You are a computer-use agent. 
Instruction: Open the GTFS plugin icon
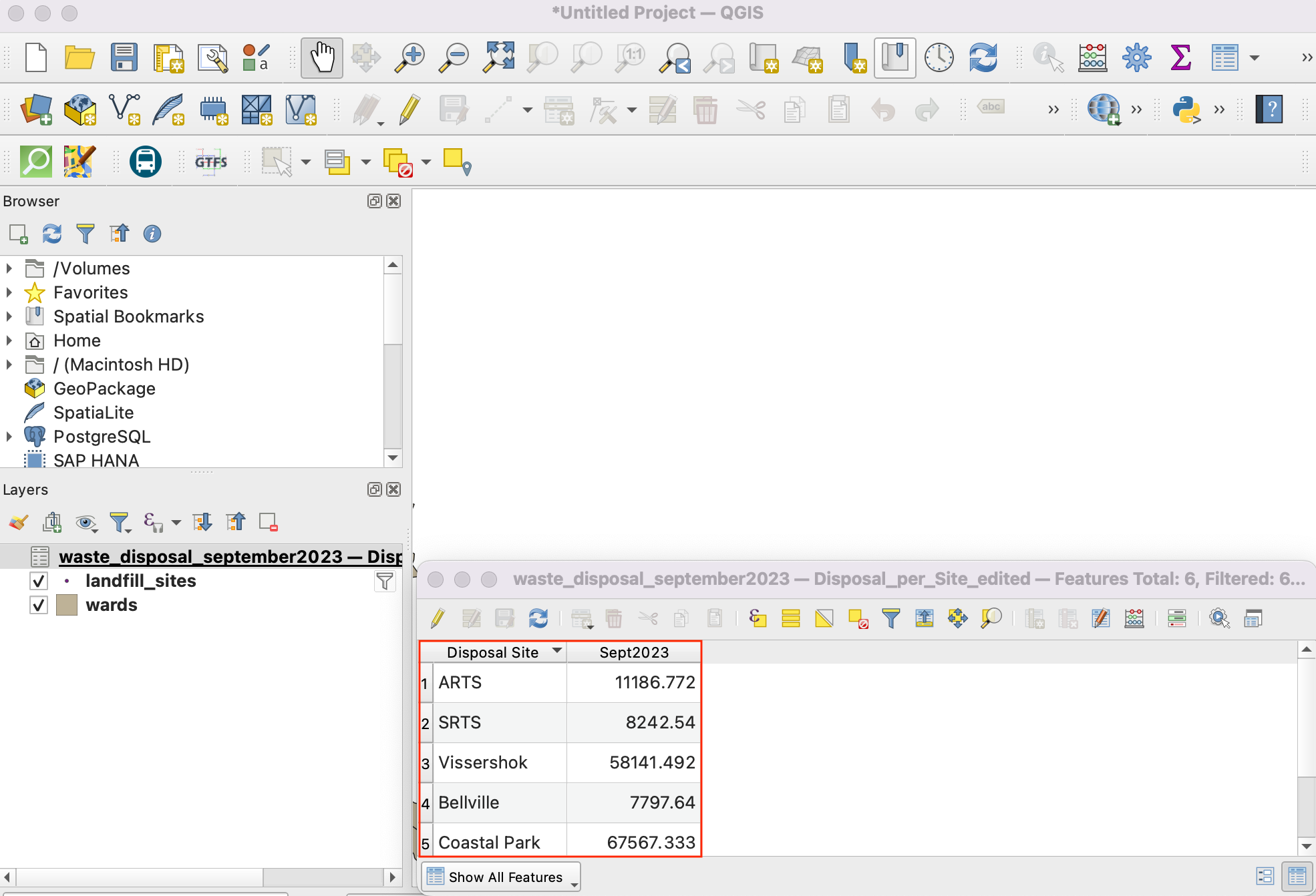pos(211,162)
